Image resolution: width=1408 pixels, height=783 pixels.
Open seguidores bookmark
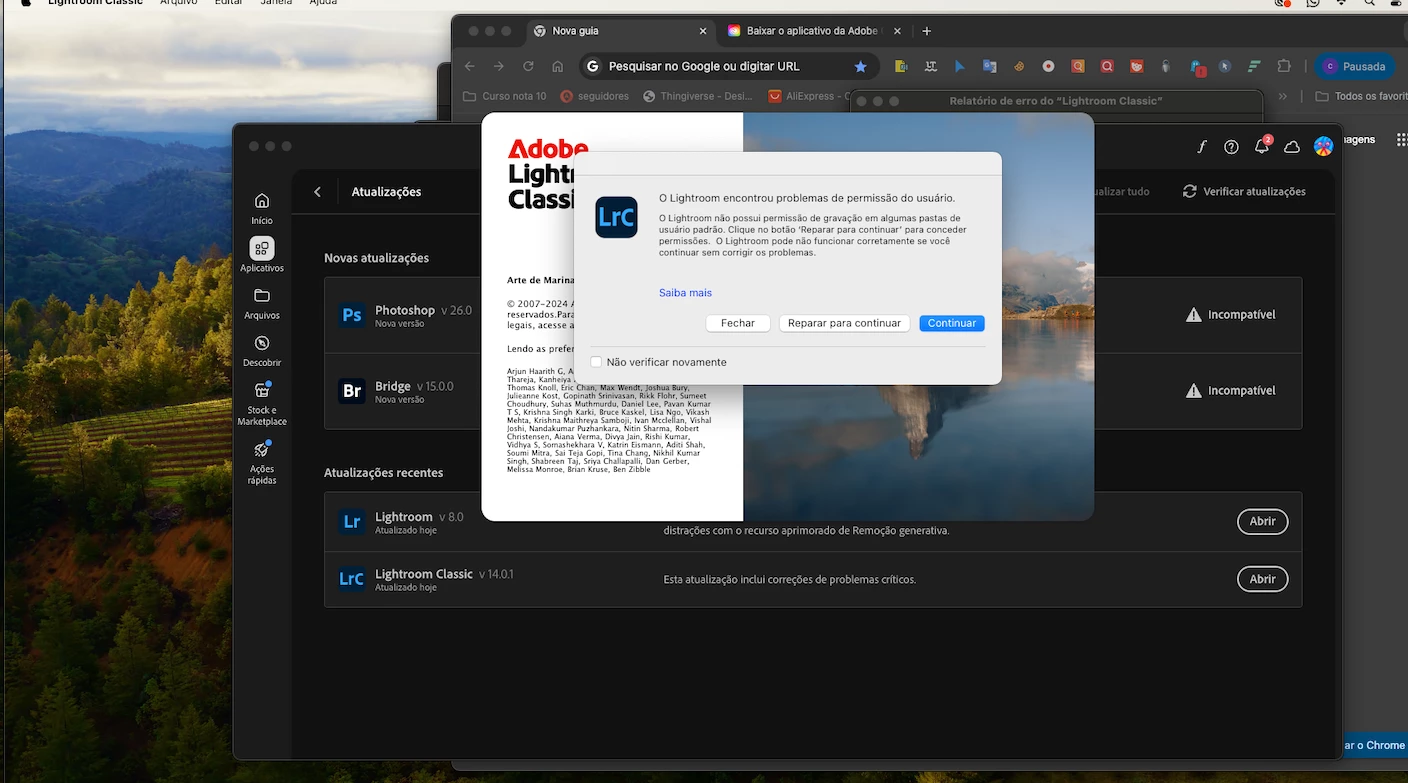pyautogui.click(x=594, y=96)
